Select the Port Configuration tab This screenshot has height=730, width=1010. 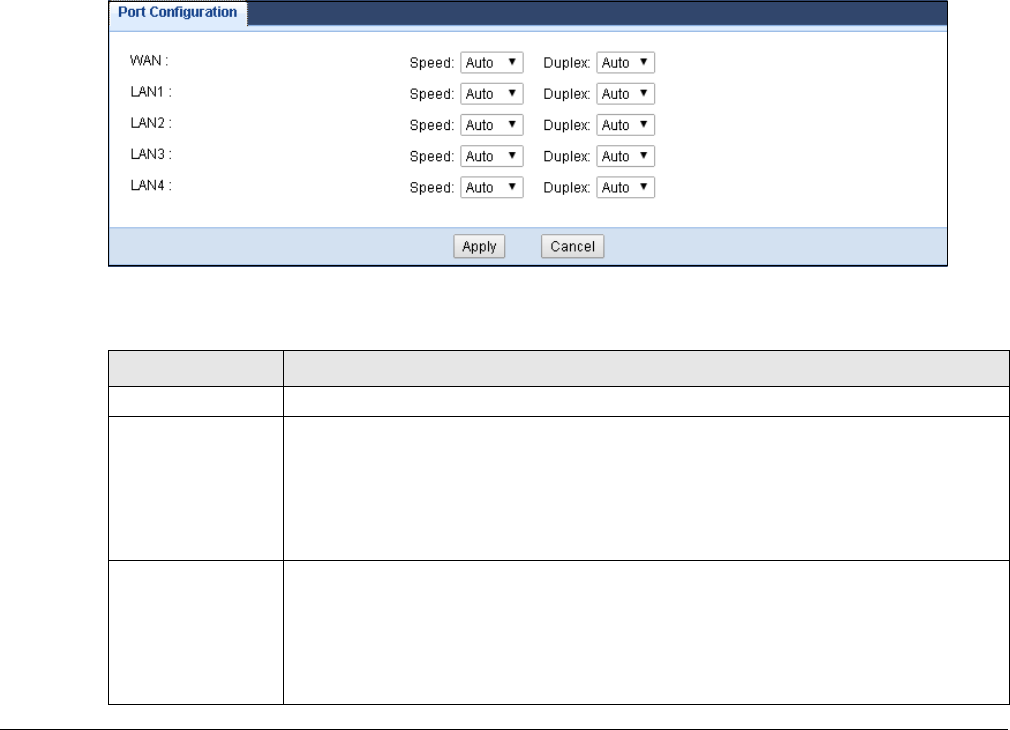point(178,13)
